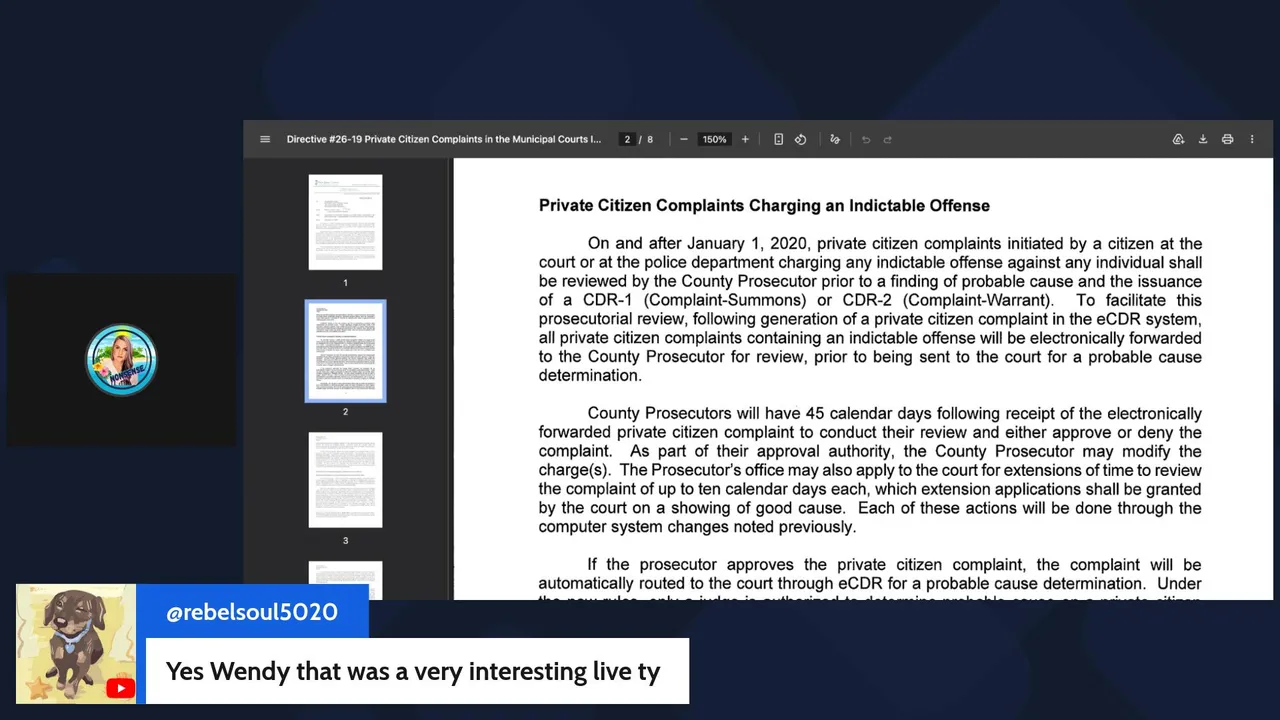Click the total page count '8'
The width and height of the screenshot is (1280, 720).
click(650, 139)
